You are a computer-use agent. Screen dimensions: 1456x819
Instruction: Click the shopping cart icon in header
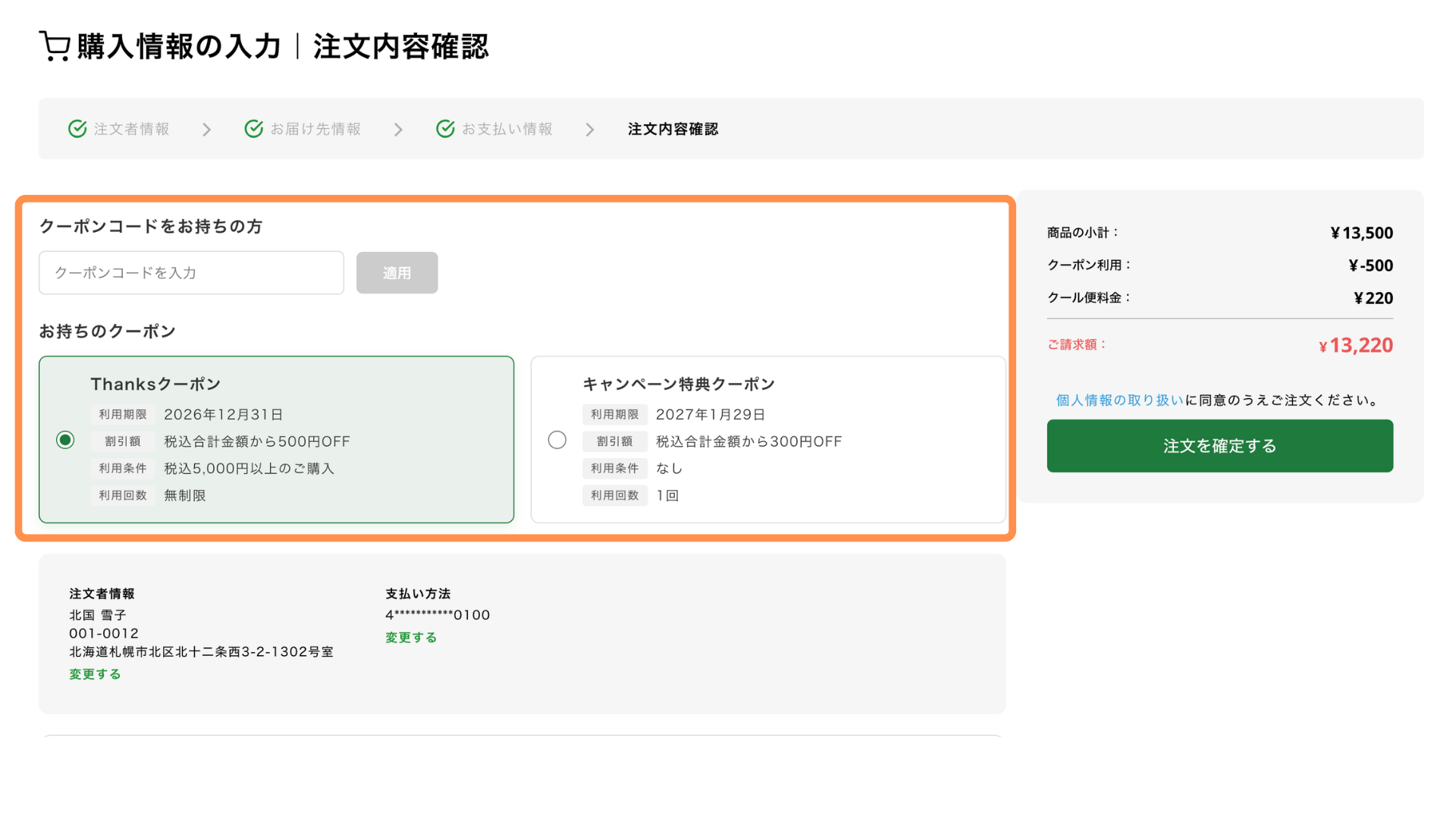(55, 46)
